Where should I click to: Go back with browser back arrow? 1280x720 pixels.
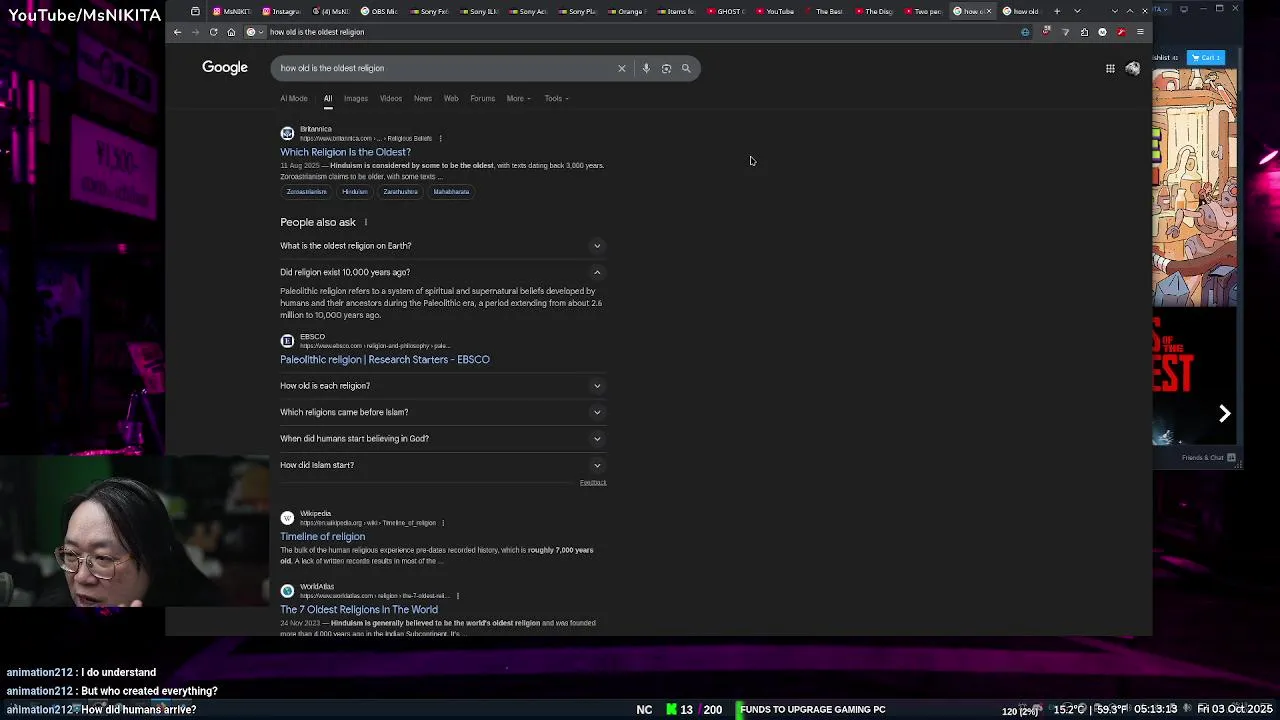tap(177, 32)
